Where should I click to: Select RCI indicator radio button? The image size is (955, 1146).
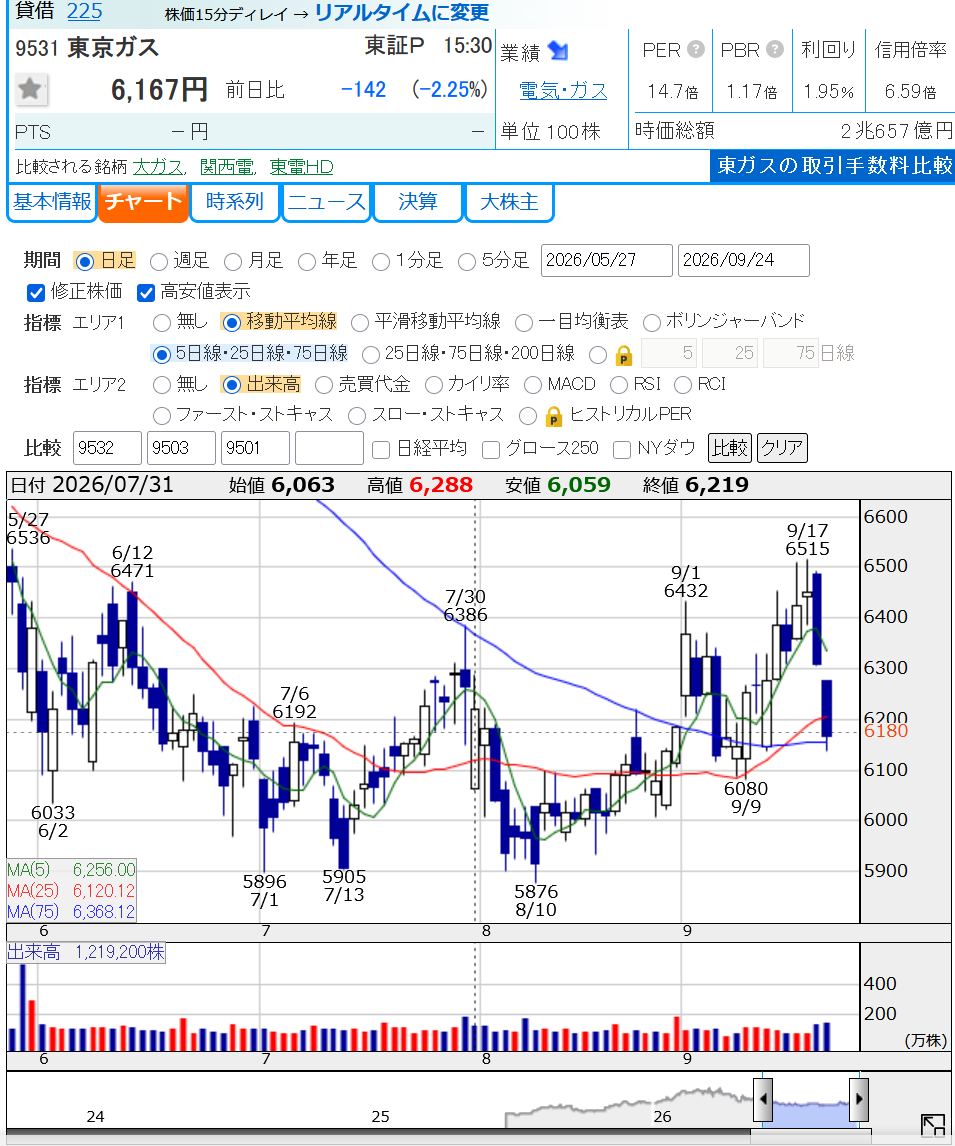(682, 384)
